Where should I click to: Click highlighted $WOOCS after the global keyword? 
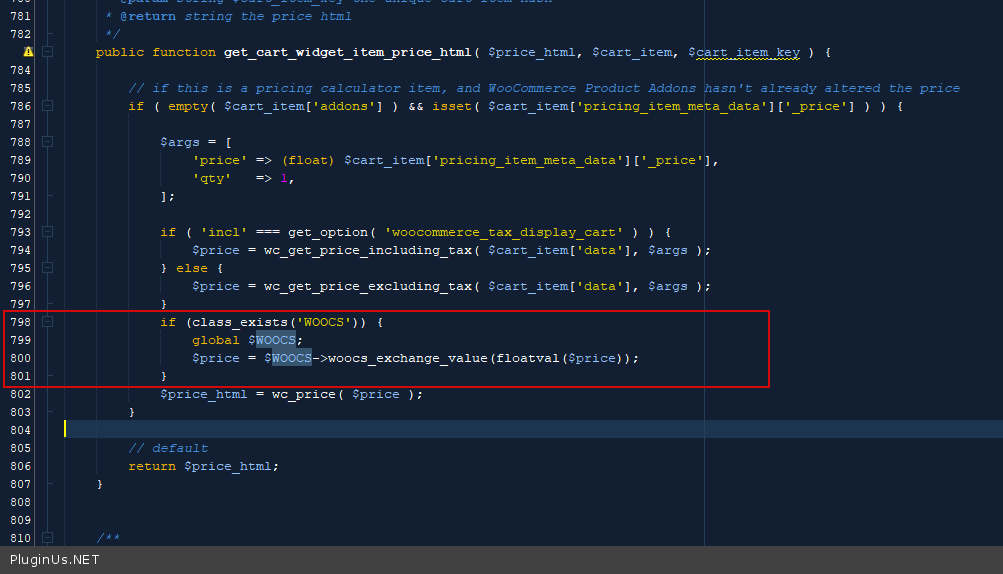click(x=275, y=340)
